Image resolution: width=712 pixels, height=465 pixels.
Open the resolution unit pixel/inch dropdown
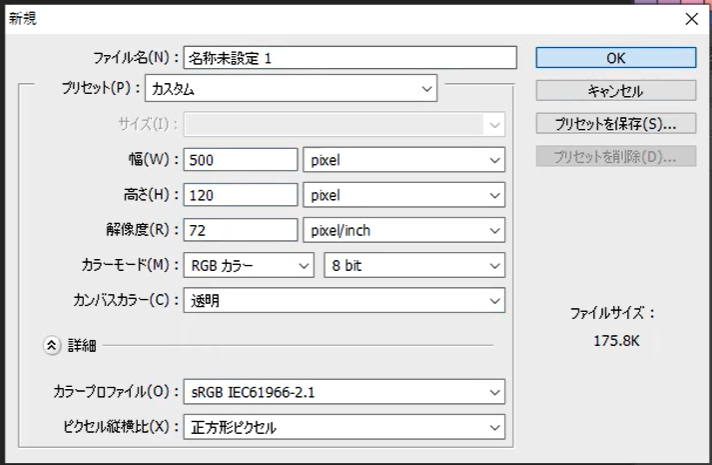403,231
